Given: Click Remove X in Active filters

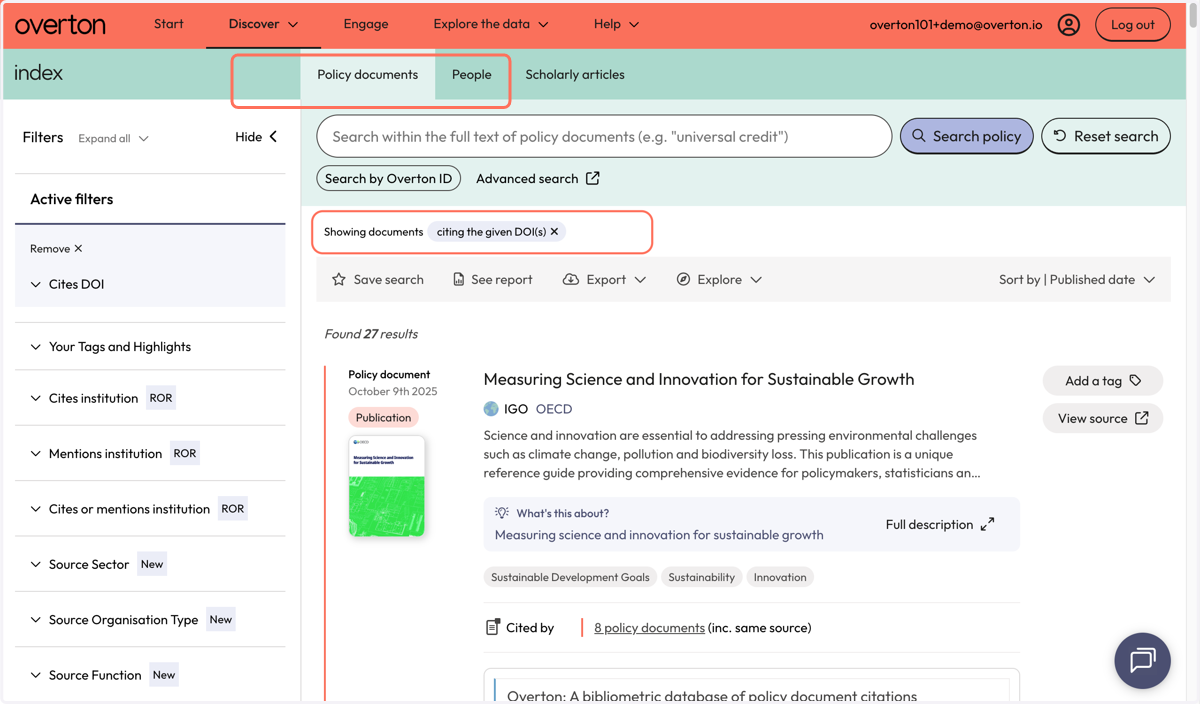Looking at the screenshot, I should click(x=56, y=248).
